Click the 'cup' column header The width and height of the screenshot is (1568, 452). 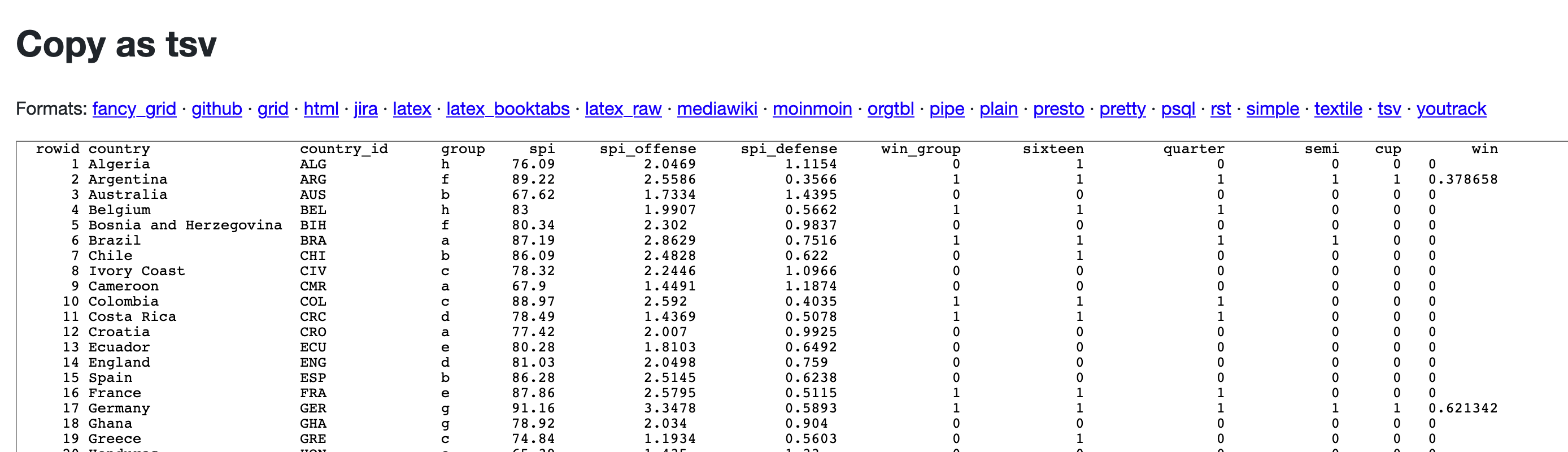(x=1388, y=149)
